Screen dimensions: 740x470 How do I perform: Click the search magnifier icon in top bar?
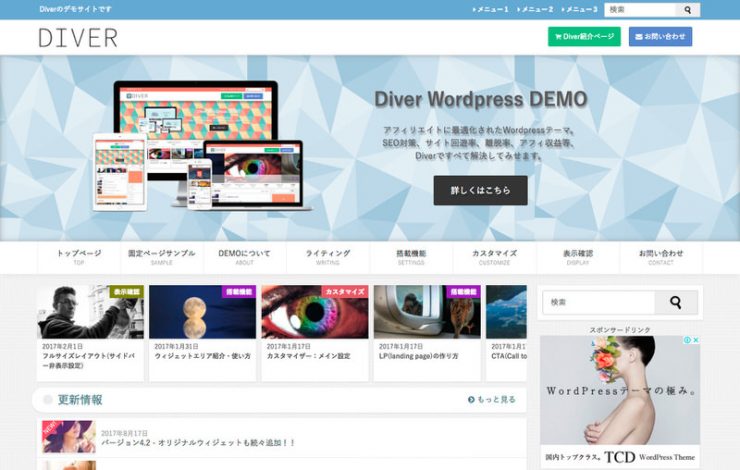pos(687,10)
